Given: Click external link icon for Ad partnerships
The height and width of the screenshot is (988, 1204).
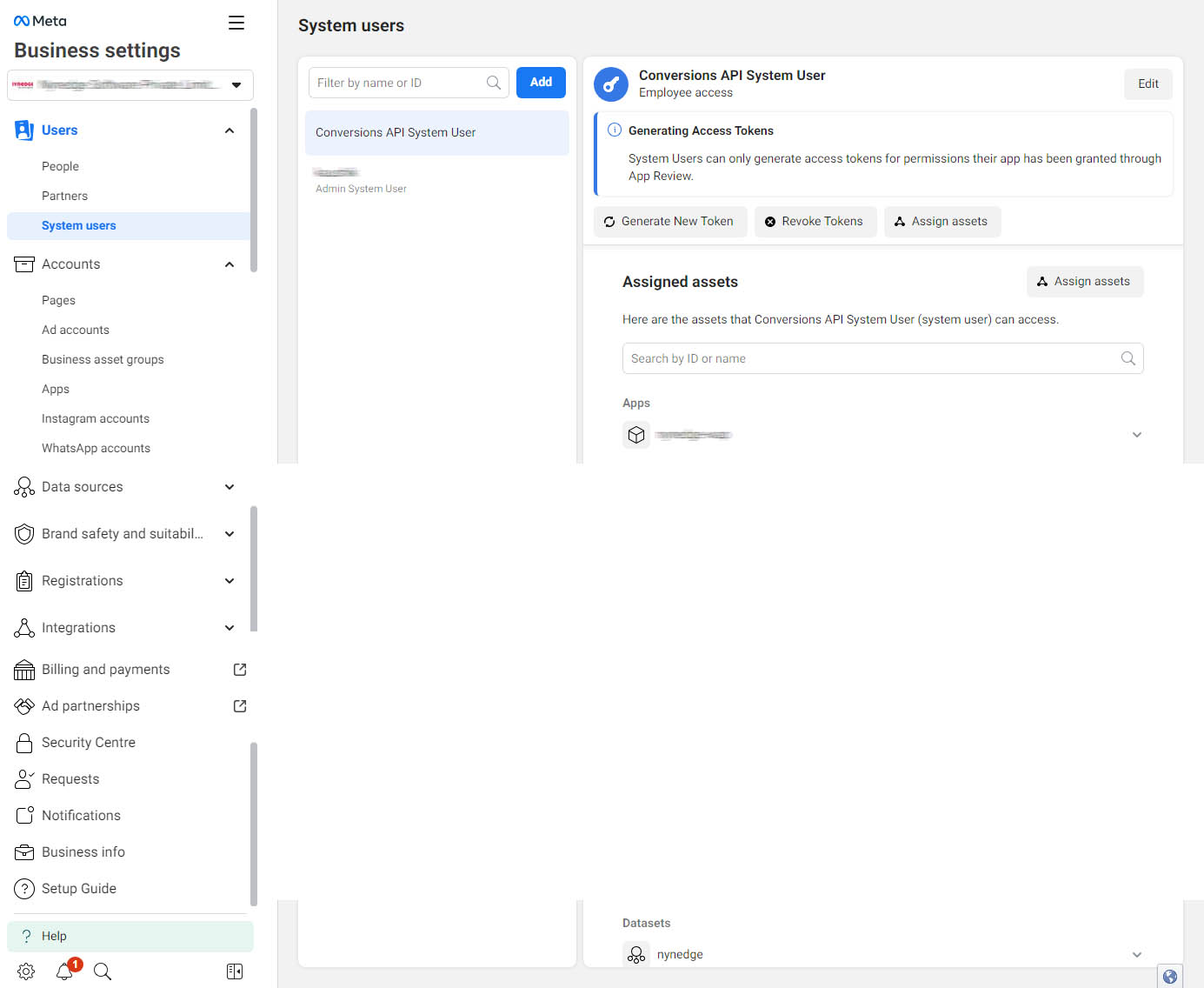Looking at the screenshot, I should coord(240,706).
